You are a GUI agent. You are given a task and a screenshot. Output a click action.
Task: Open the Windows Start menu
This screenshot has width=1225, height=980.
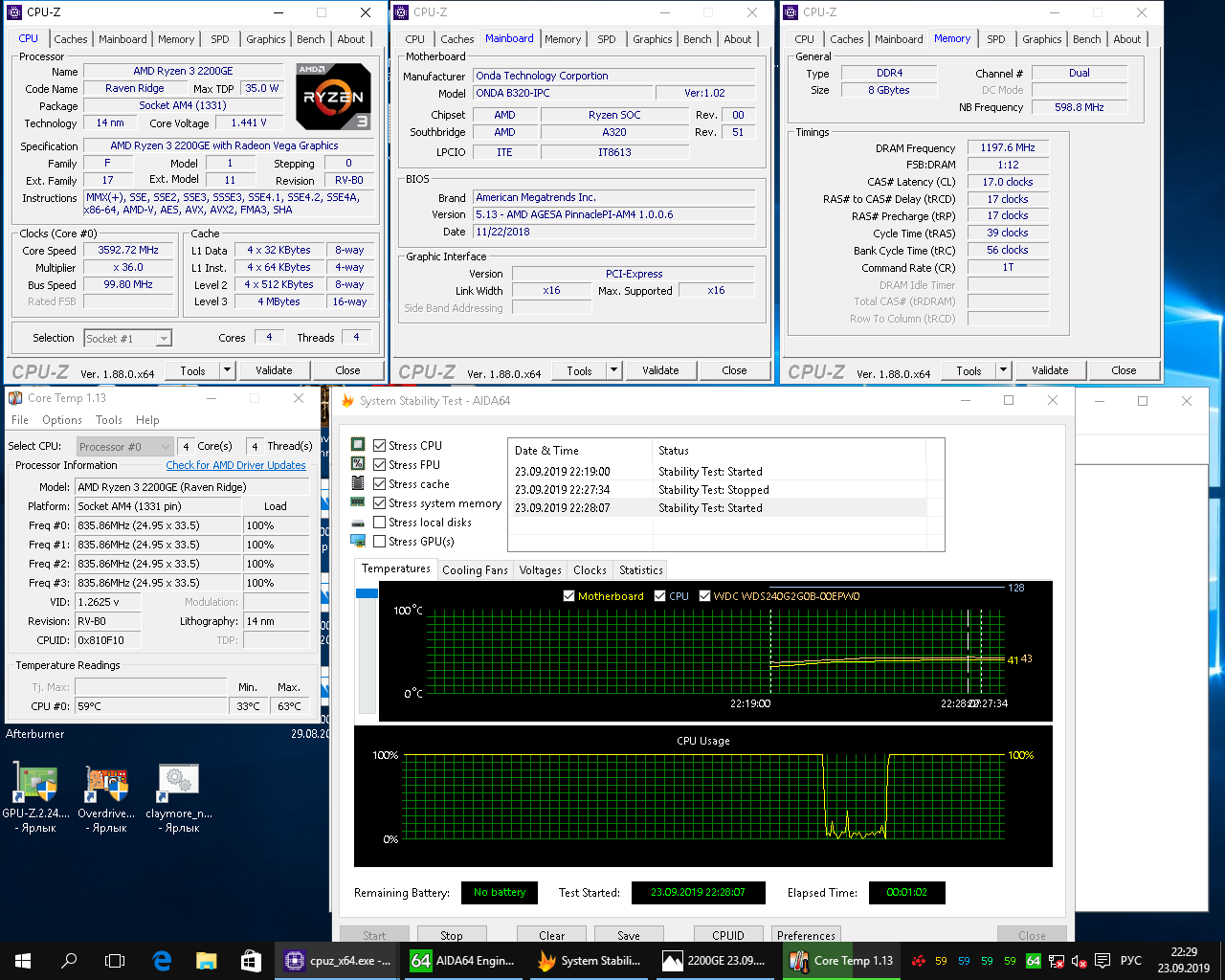(x=23, y=961)
